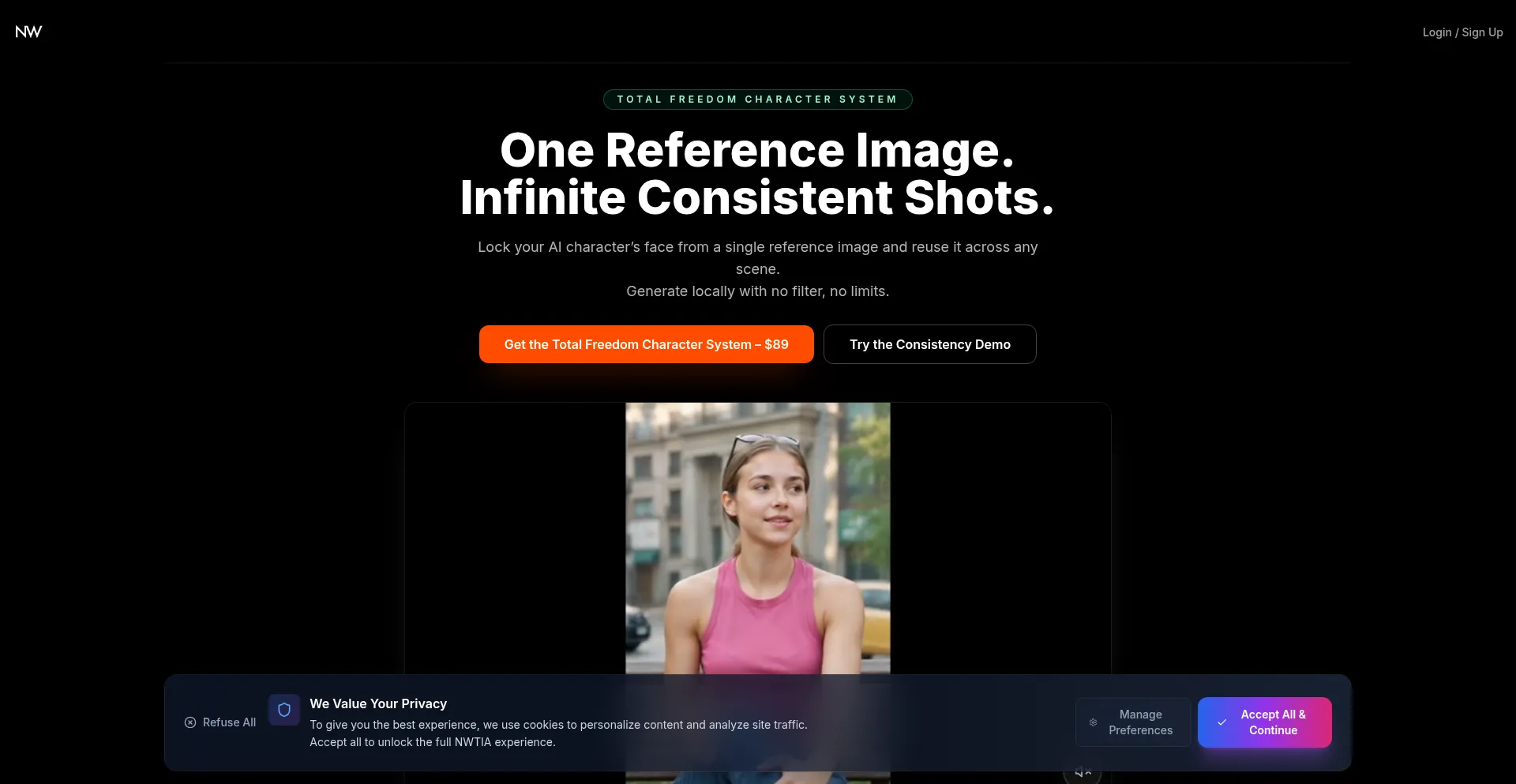Viewport: 1516px width, 784px height.
Task: Click the 'Lock your AI character's face' subtitle
Action: (757, 248)
